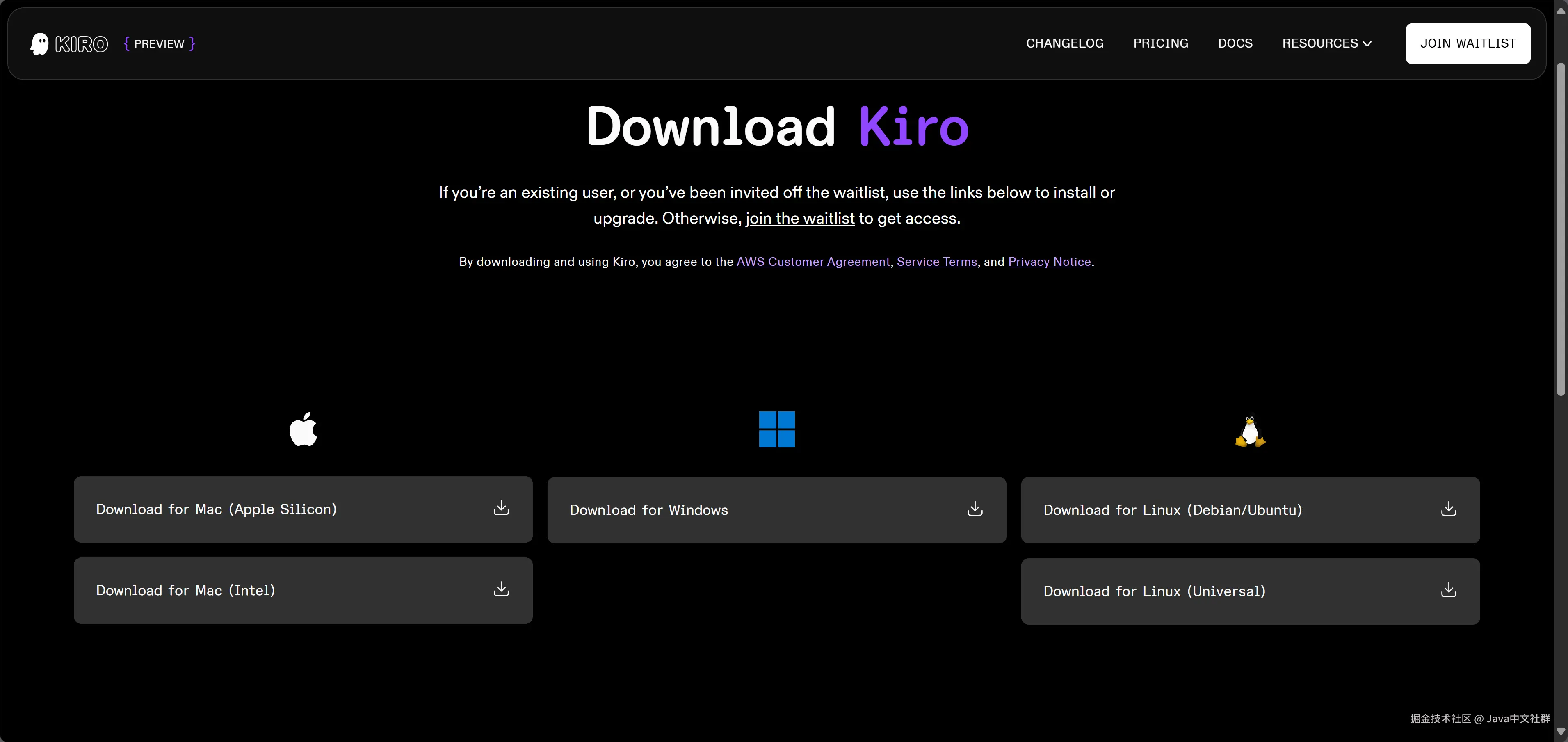This screenshot has width=1568, height=742.
Task: Click the scrollbar down arrow
Action: pos(1561,732)
